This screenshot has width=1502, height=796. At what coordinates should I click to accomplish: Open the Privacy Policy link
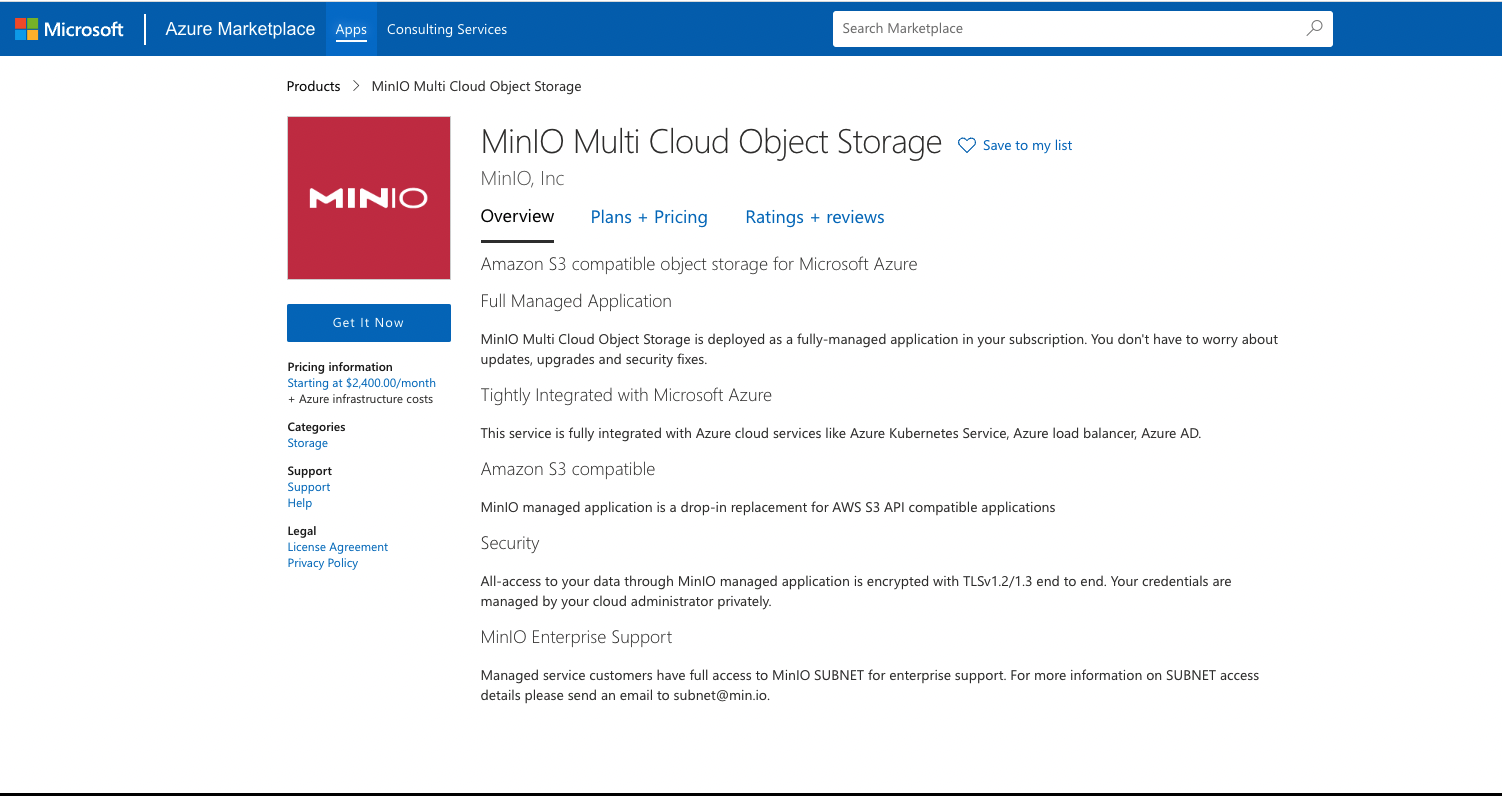[x=322, y=563]
